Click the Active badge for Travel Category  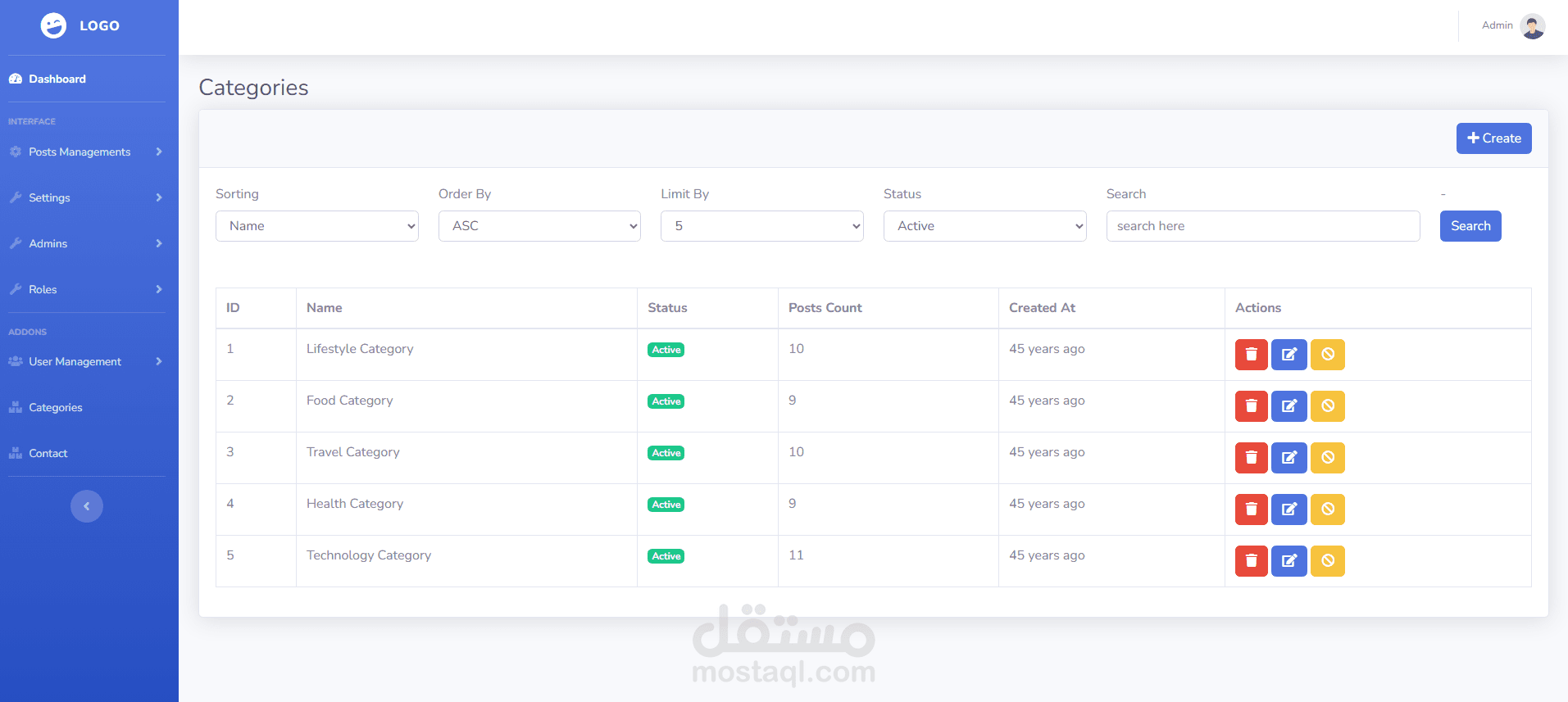click(x=666, y=453)
